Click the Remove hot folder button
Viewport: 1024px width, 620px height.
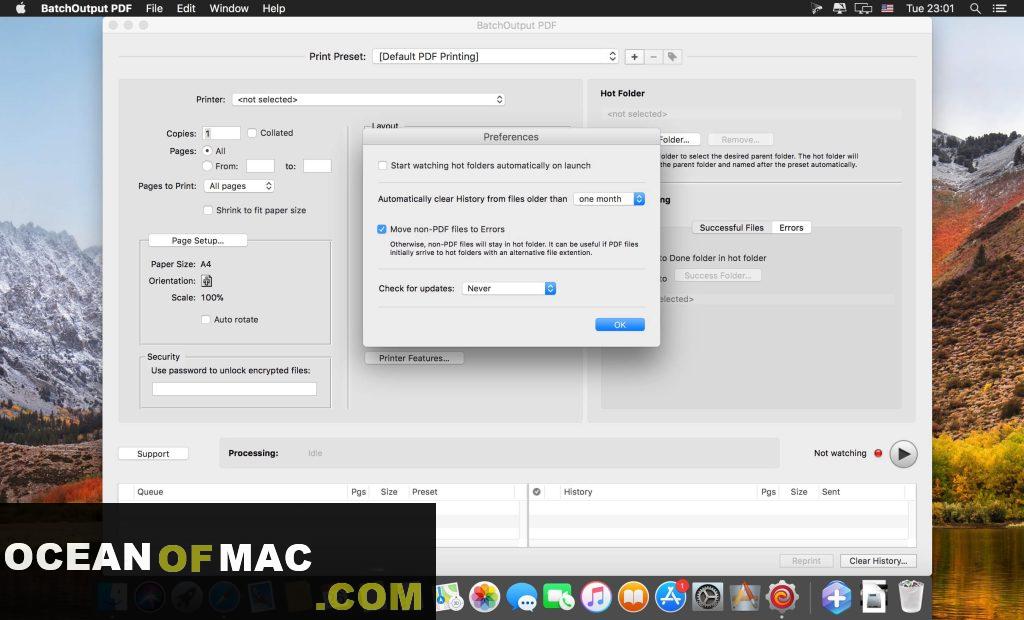(740, 139)
